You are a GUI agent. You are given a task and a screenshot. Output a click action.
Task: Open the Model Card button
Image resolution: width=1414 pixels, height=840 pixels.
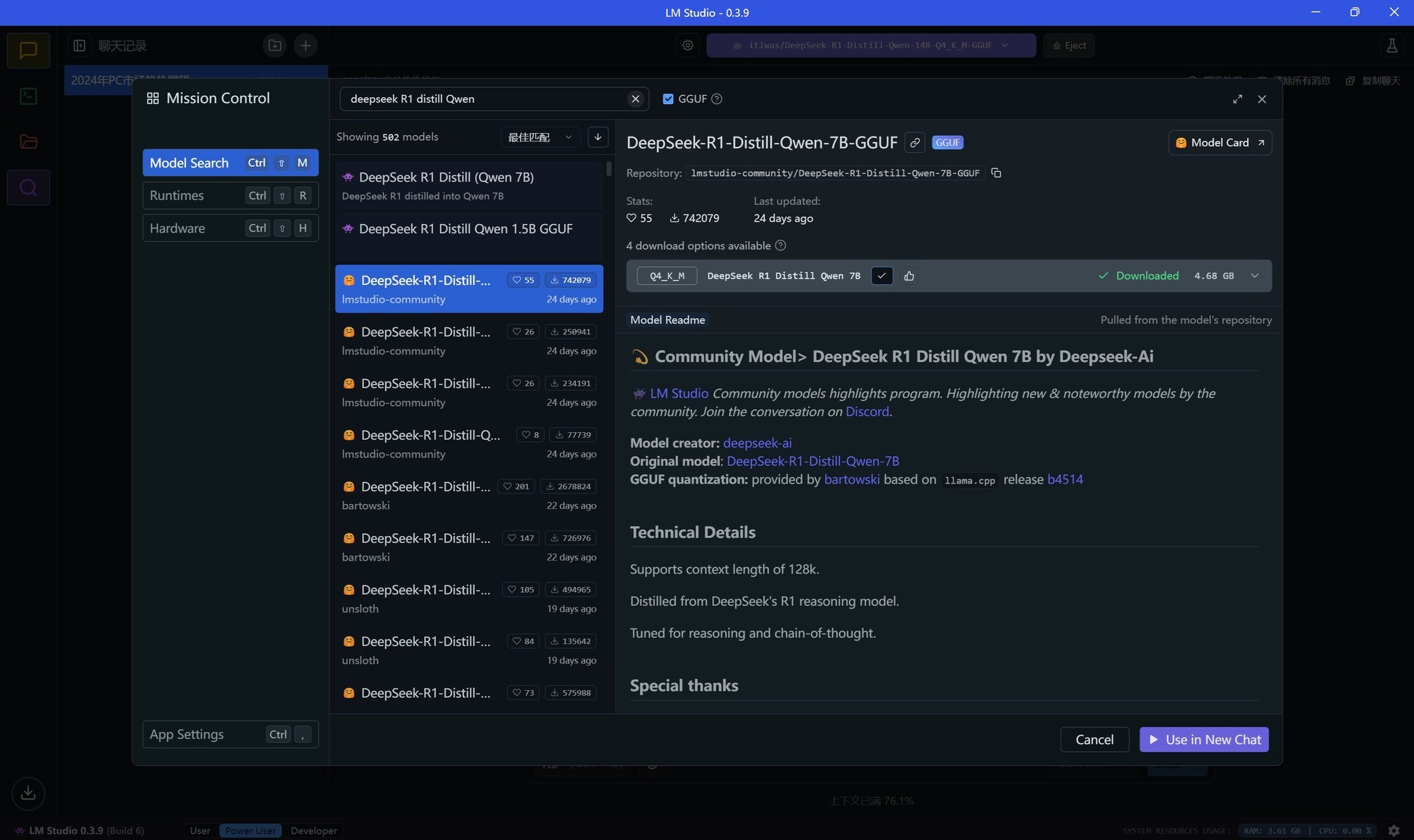coord(1220,143)
